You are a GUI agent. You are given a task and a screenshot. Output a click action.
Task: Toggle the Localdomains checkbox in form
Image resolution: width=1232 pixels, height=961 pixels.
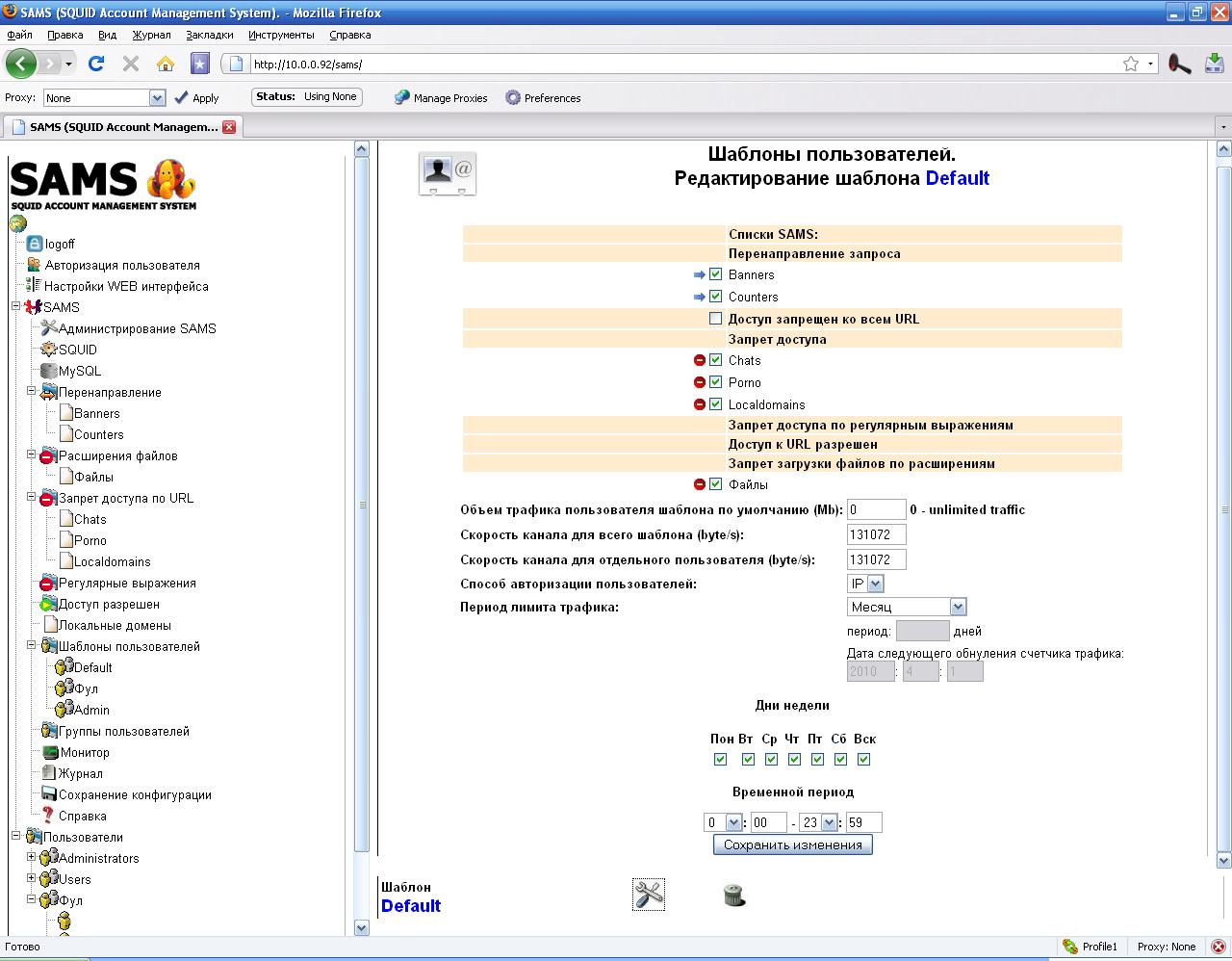pos(715,404)
